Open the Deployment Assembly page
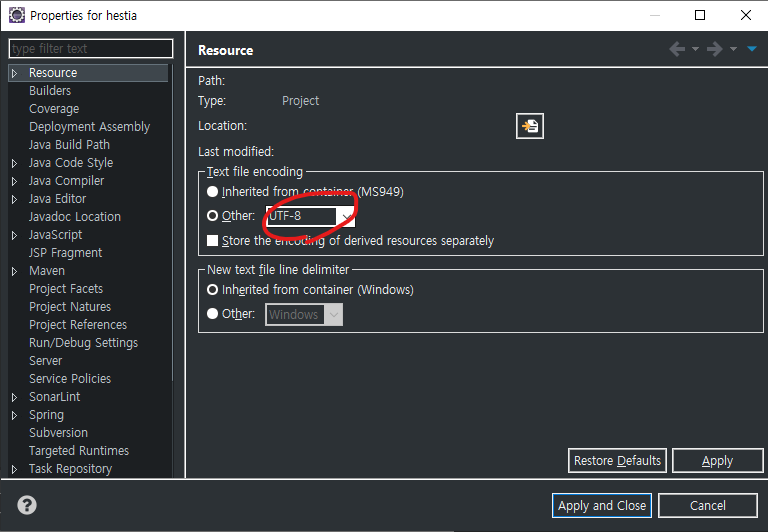Image resolution: width=768 pixels, height=532 pixels. coord(89,126)
